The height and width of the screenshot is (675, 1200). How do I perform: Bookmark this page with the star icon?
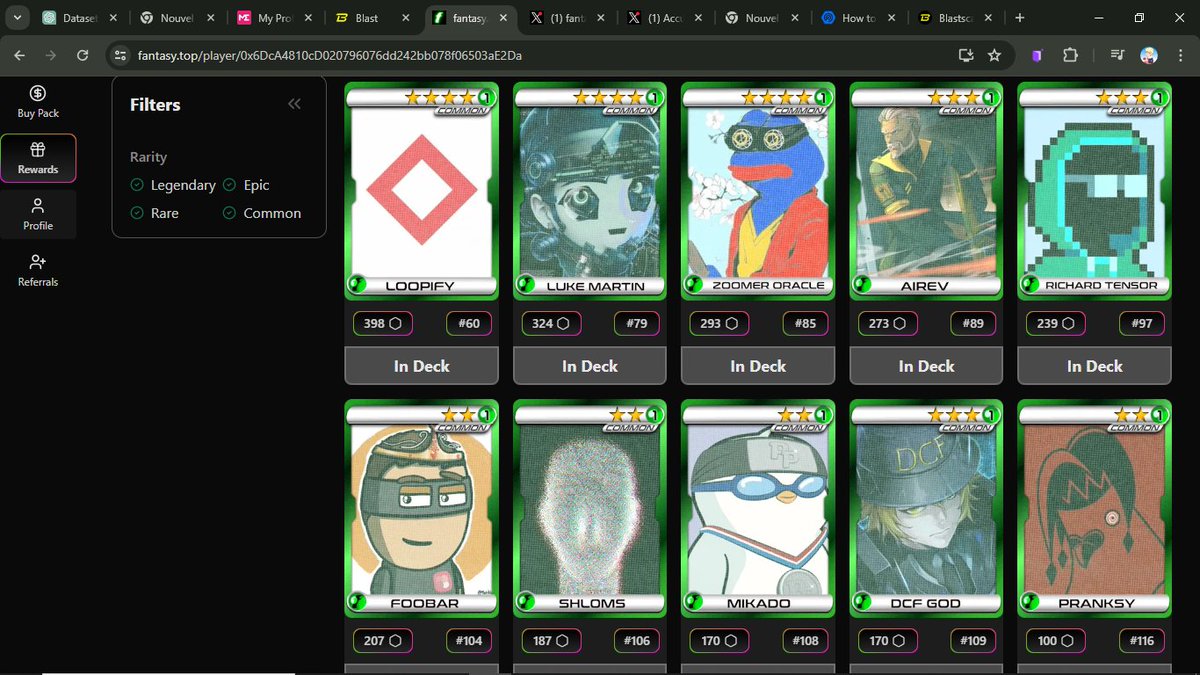[994, 56]
